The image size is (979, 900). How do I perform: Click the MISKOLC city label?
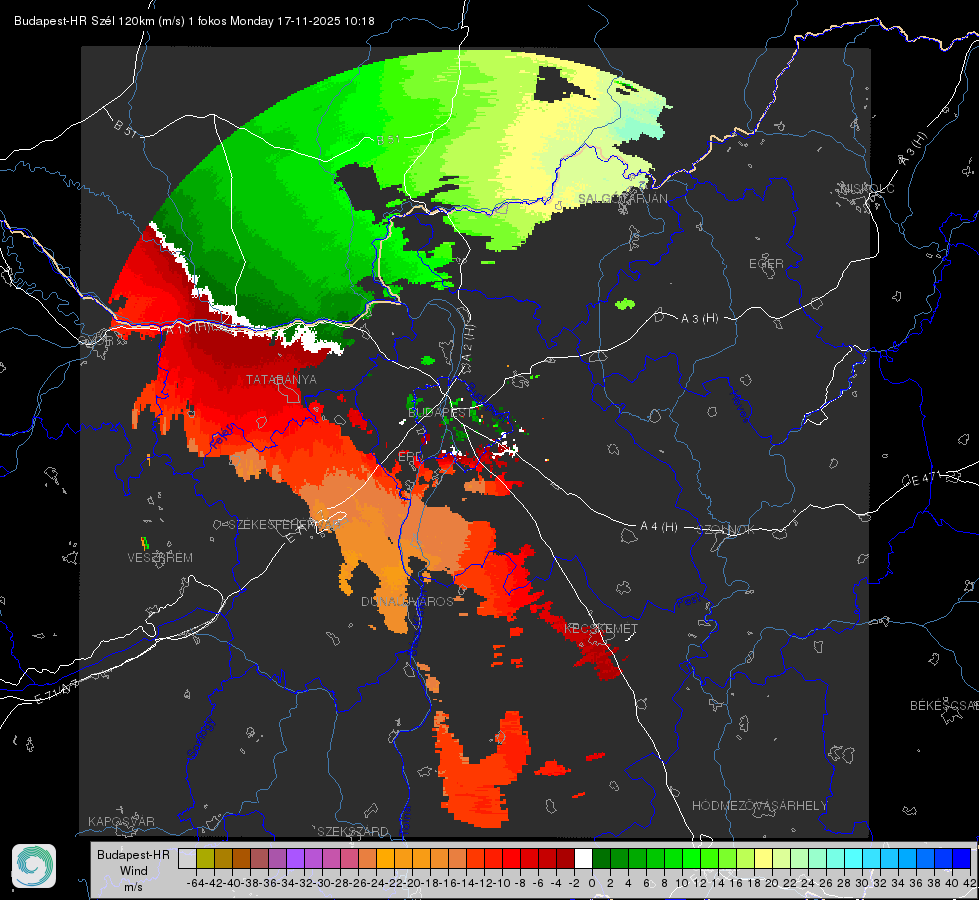(867, 188)
